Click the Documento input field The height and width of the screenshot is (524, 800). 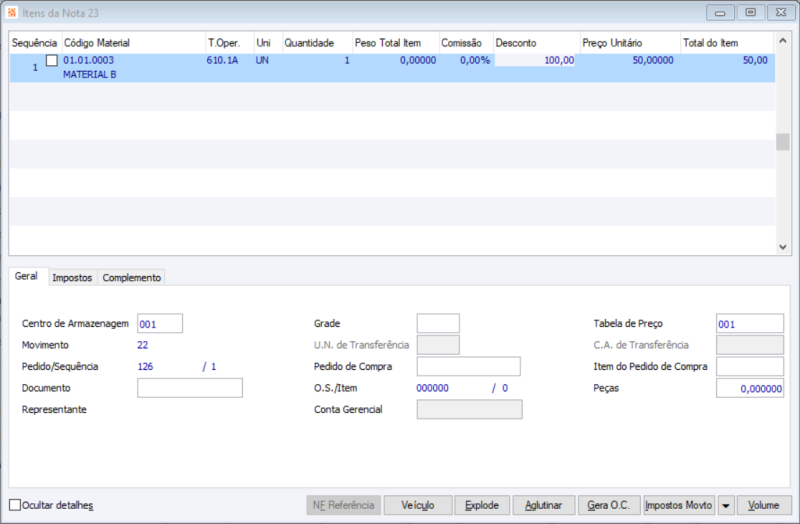click(190, 388)
